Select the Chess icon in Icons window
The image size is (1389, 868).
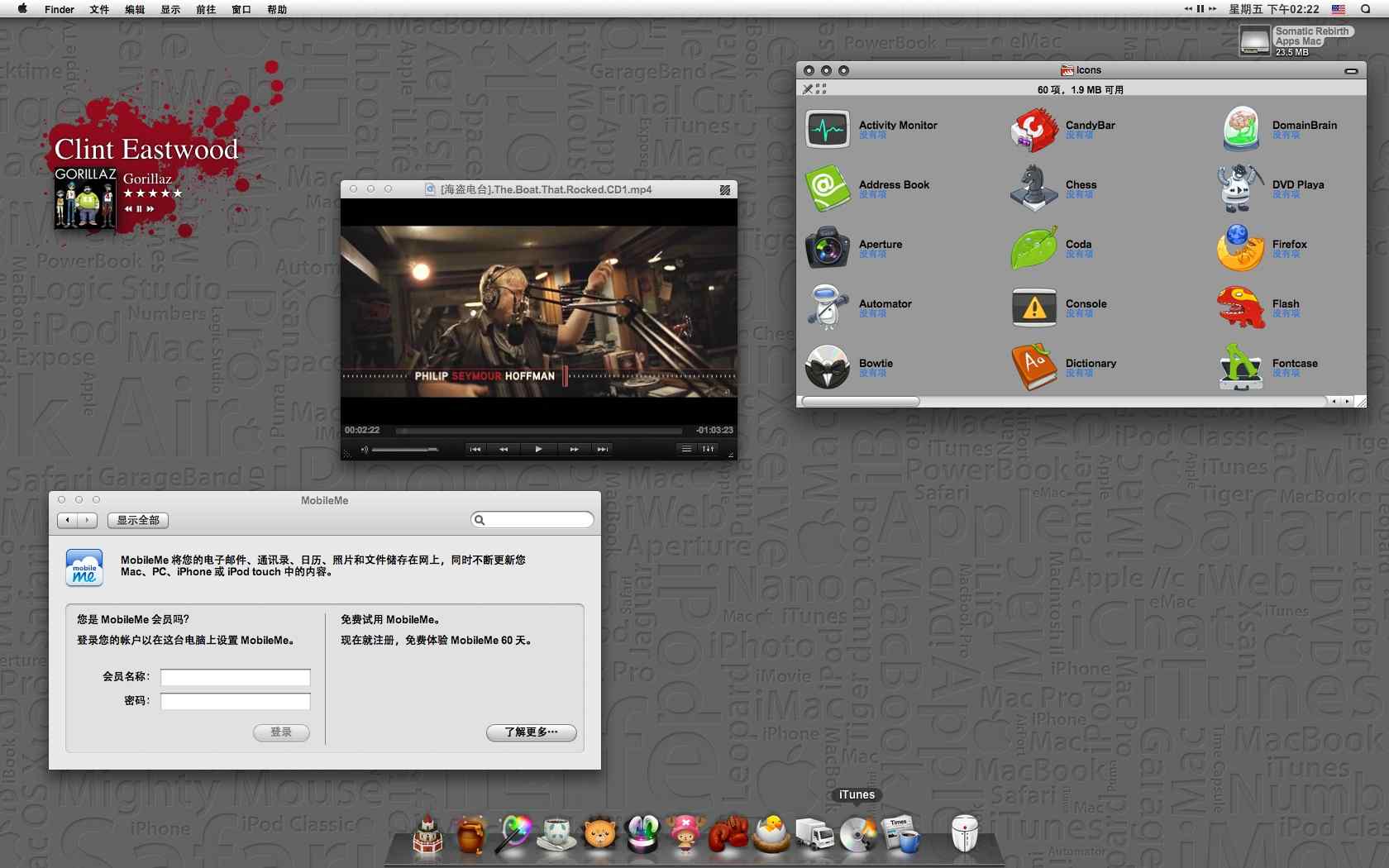pos(1034,189)
